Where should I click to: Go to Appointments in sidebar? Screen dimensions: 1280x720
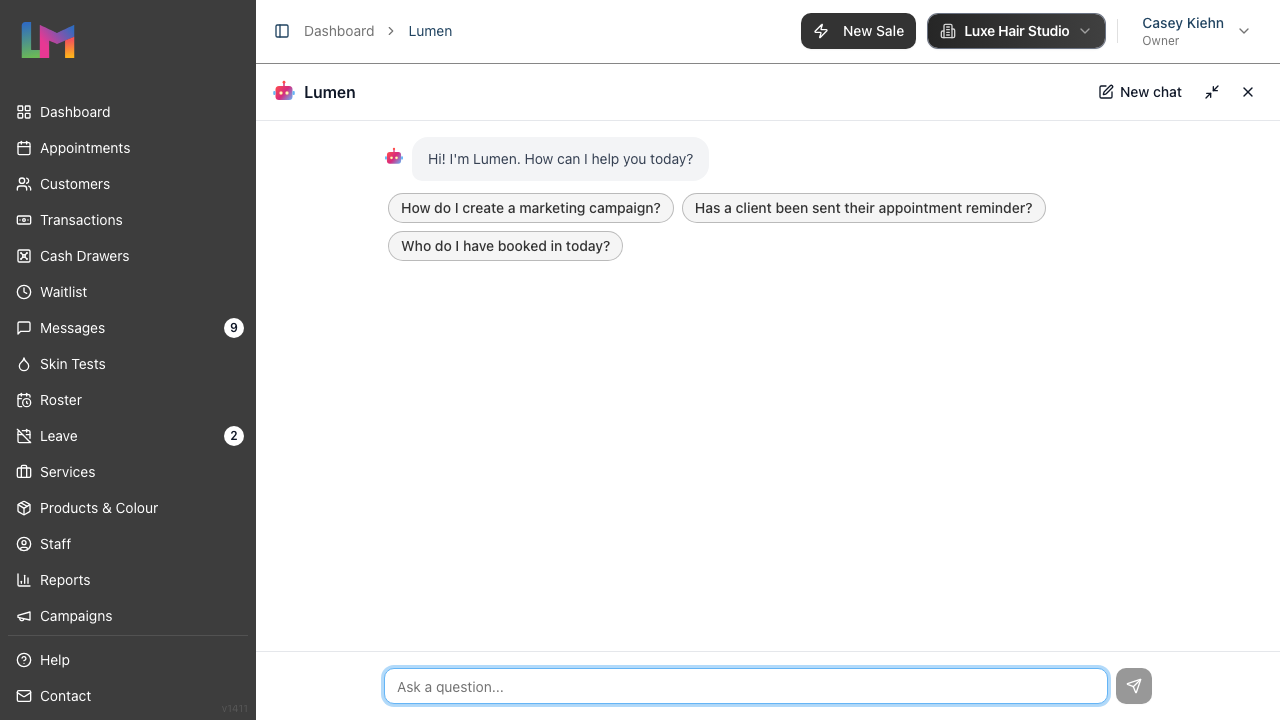[x=128, y=148]
